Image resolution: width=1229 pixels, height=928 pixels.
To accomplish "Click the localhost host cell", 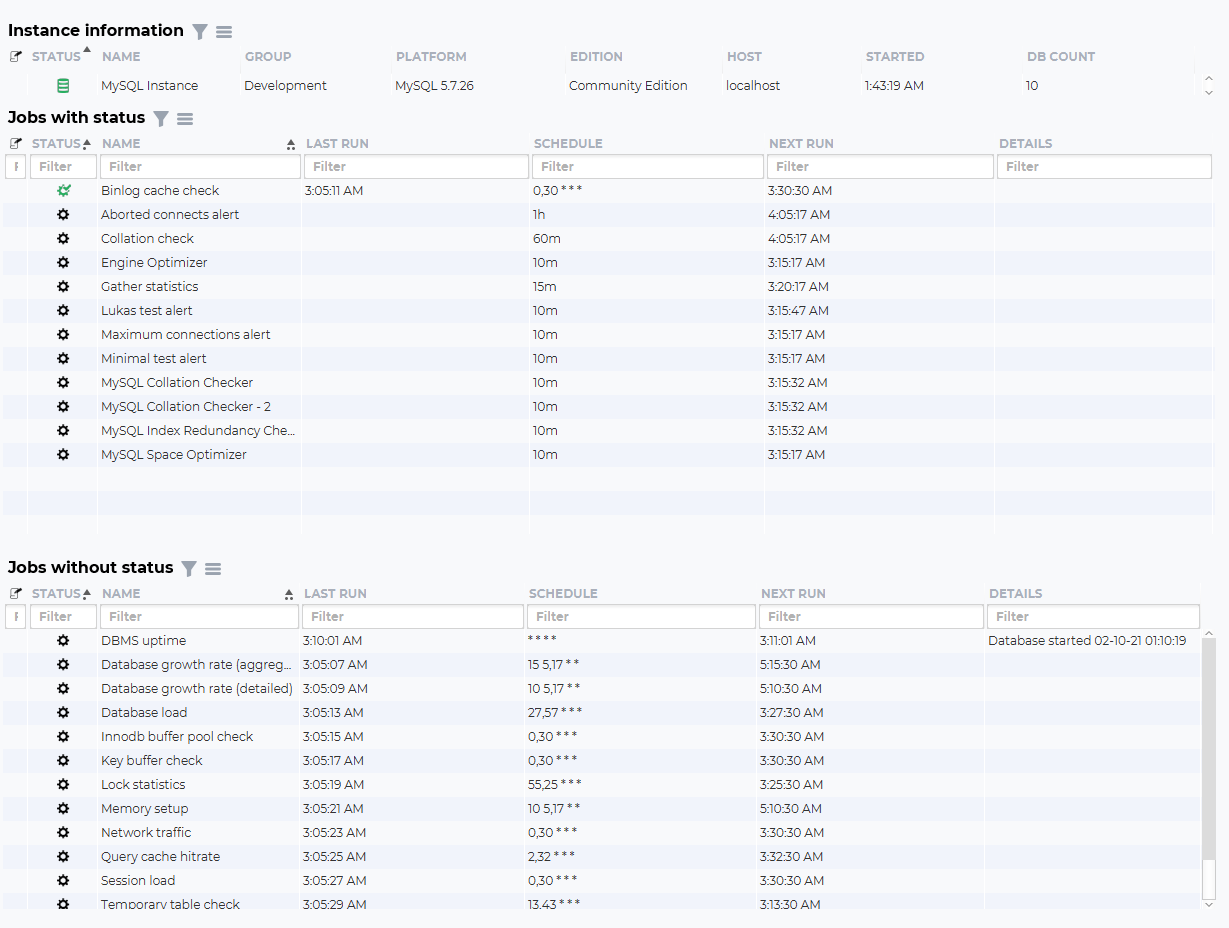I will [x=753, y=86].
